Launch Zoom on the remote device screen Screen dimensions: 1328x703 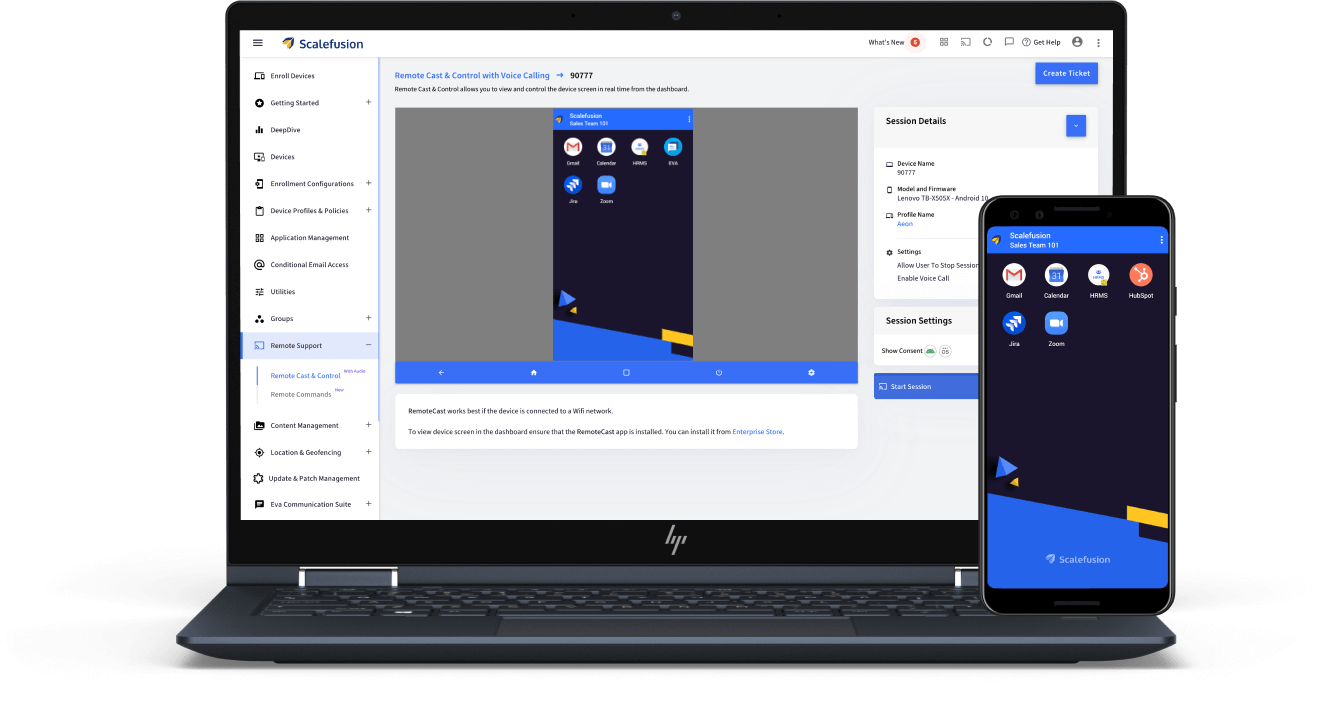pyautogui.click(x=604, y=185)
